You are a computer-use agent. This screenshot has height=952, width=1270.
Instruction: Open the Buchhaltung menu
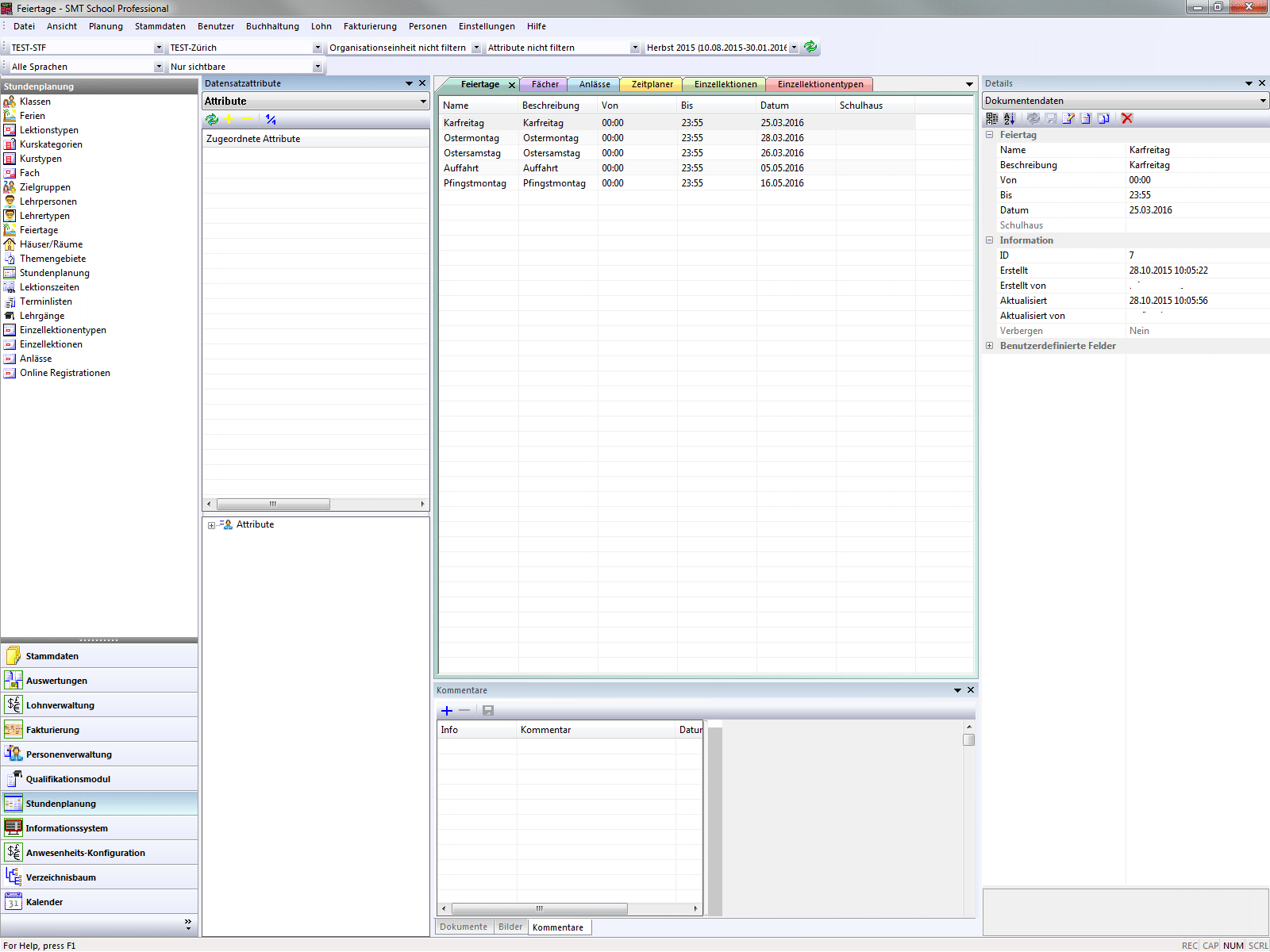pos(272,26)
